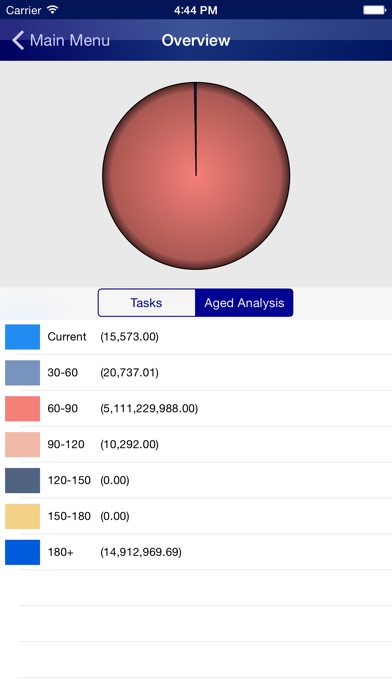The image size is (392, 696).
Task: Click the Overview title in header
Action: point(196,40)
